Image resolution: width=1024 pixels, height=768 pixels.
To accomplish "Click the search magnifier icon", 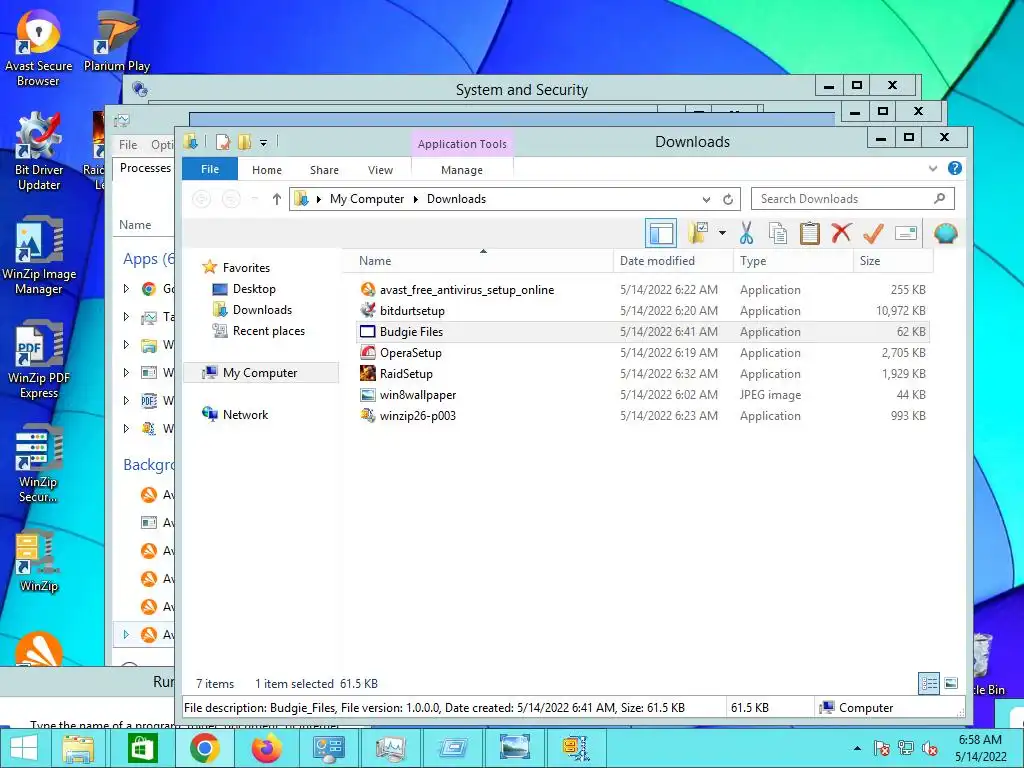I will pyautogui.click(x=939, y=199).
